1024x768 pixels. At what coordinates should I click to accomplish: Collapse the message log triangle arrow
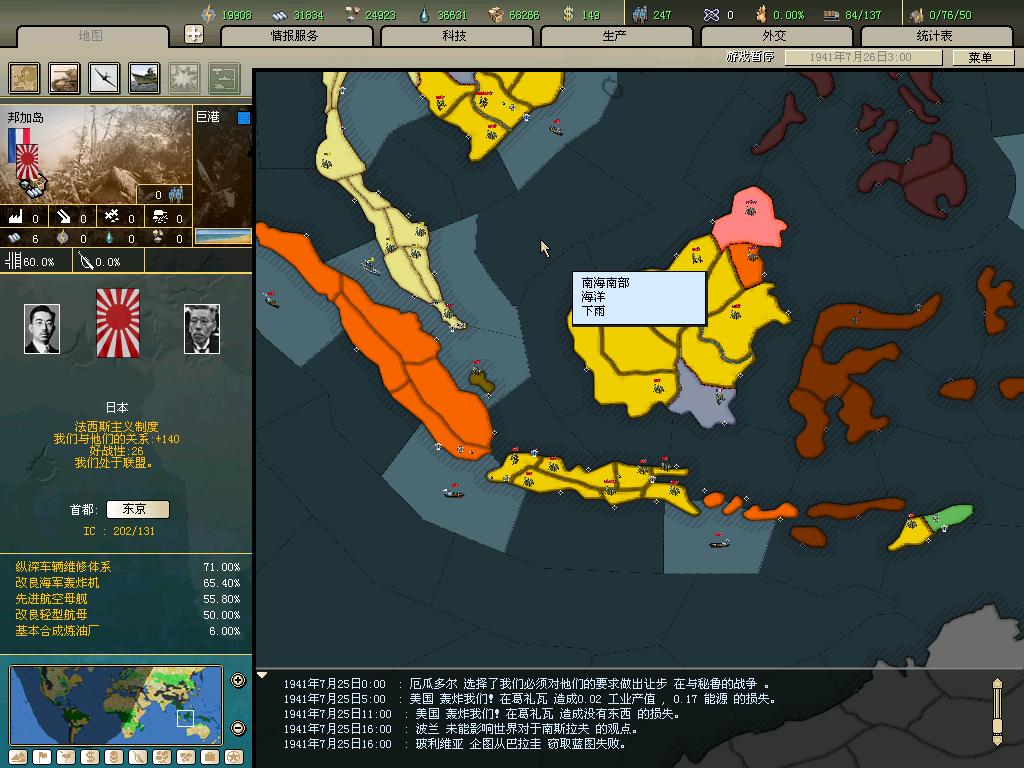click(262, 675)
